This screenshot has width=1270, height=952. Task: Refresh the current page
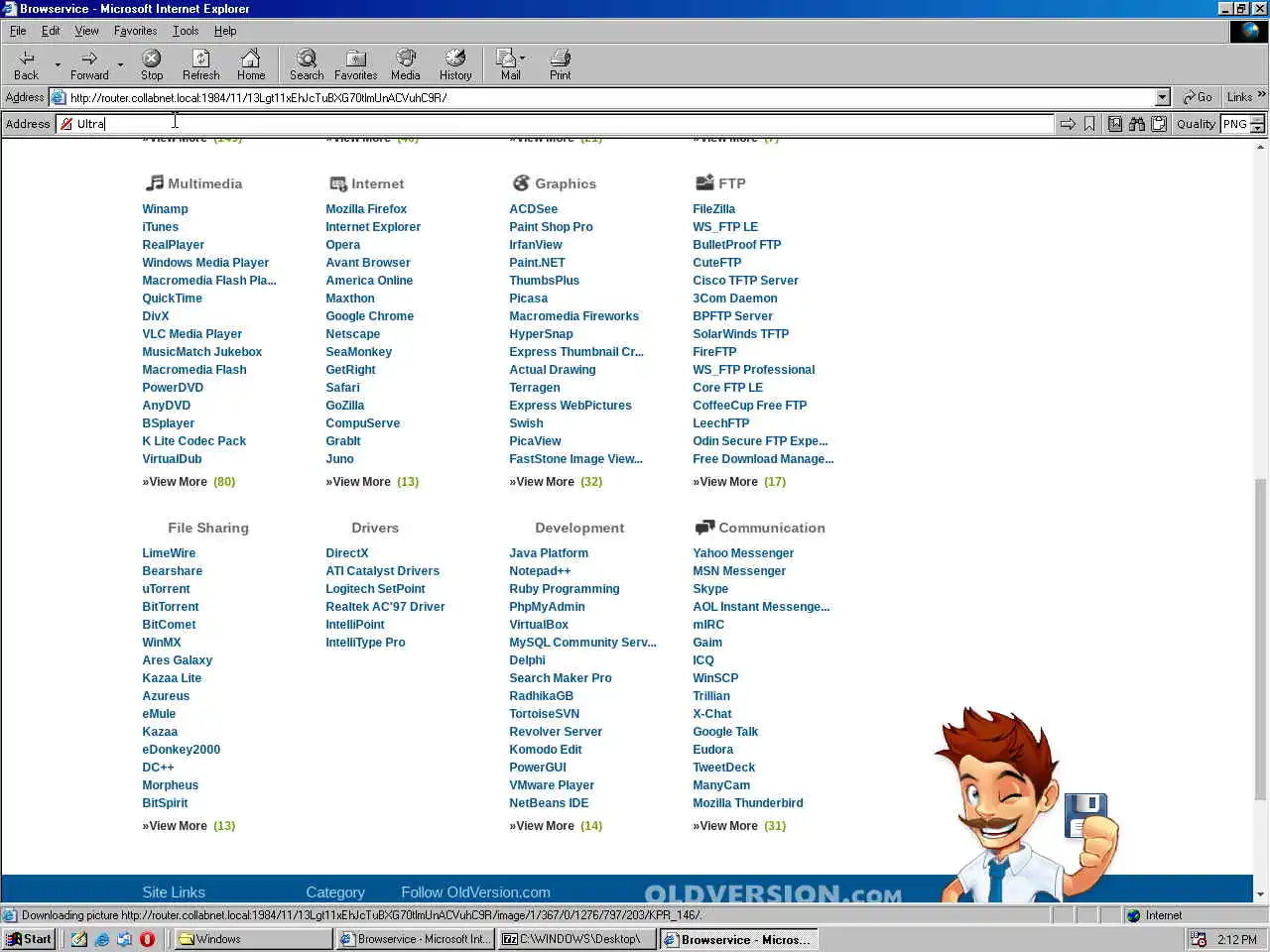click(x=201, y=64)
